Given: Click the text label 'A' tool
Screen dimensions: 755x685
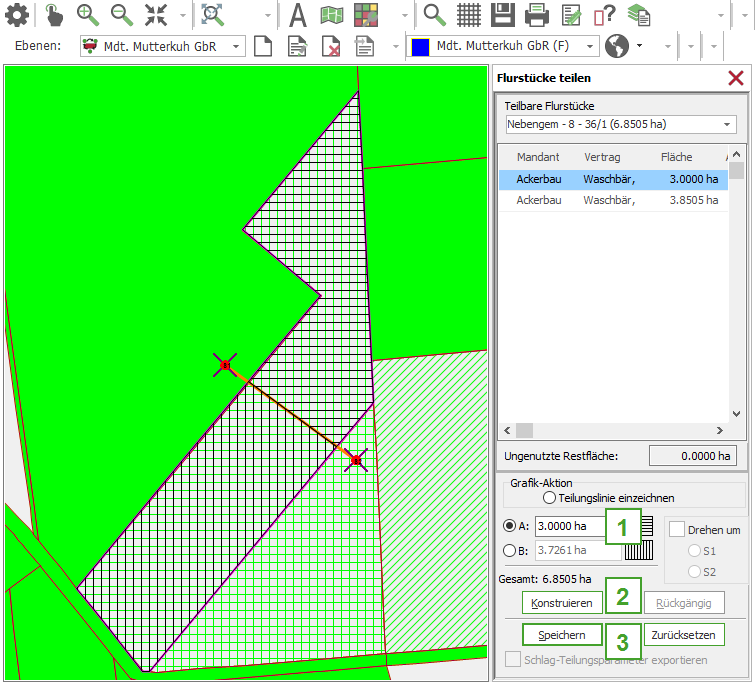Looking at the screenshot, I should click(297, 14).
